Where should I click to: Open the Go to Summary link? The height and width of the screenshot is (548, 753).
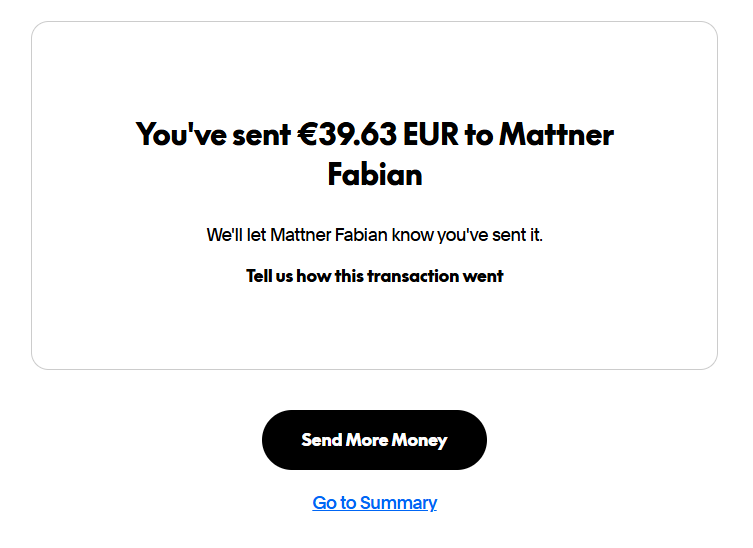pos(374,503)
